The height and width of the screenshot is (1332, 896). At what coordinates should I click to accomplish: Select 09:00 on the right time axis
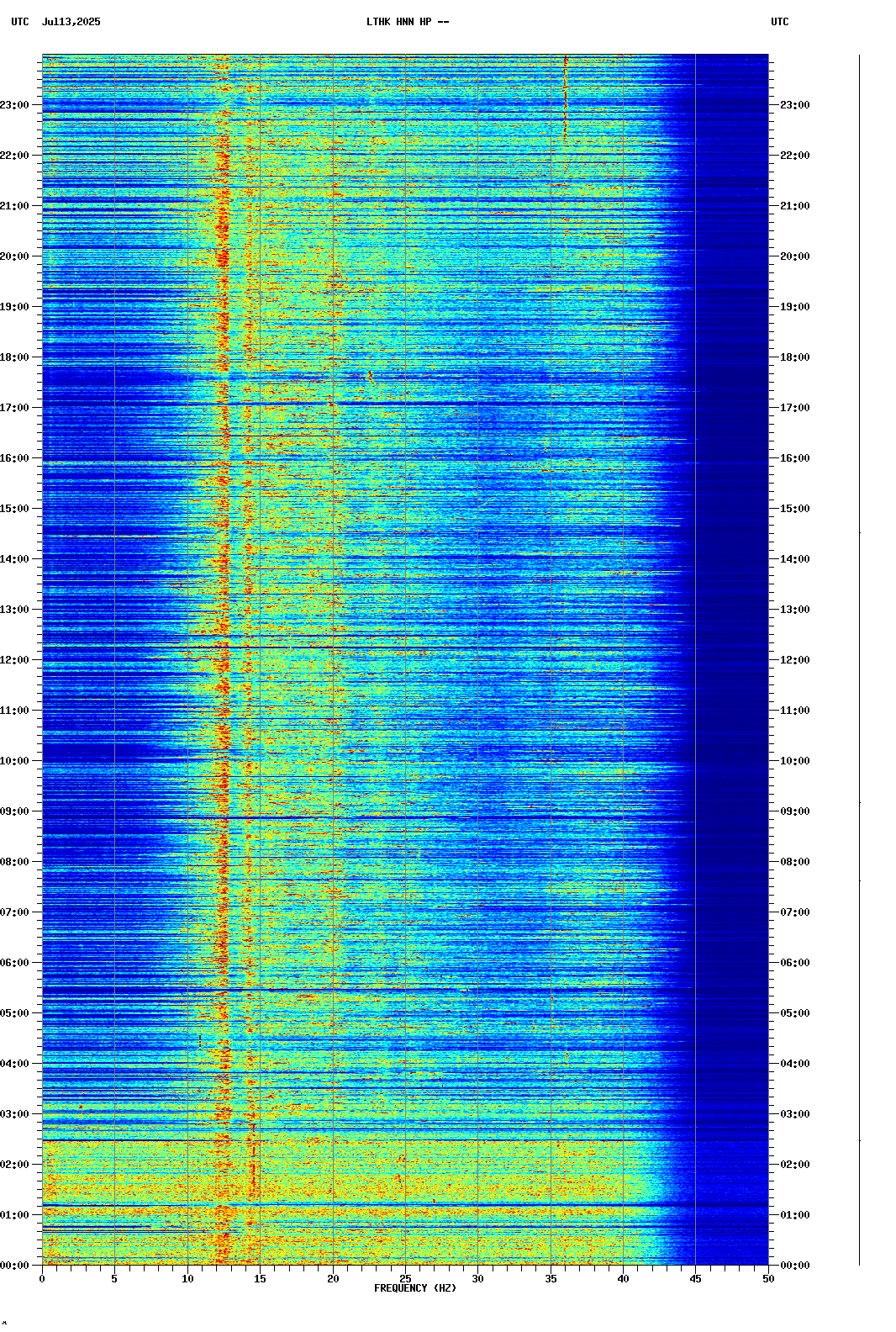click(795, 811)
